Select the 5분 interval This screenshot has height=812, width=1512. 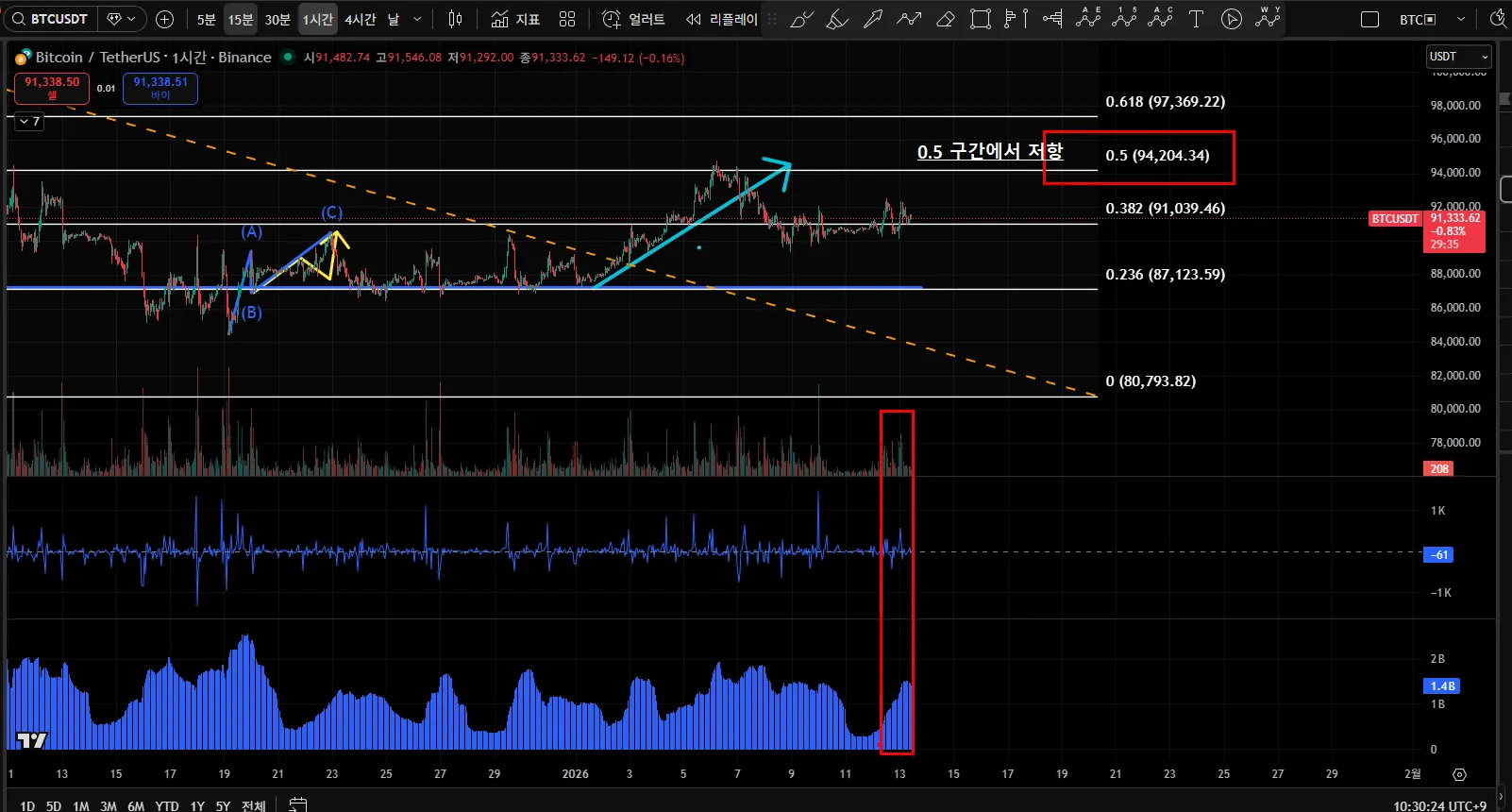(x=206, y=19)
